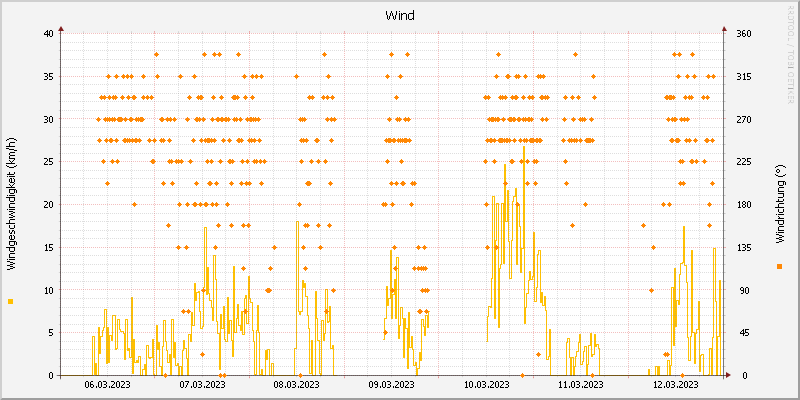
Task: Click the date label 12.03.2023
Action: [676, 384]
